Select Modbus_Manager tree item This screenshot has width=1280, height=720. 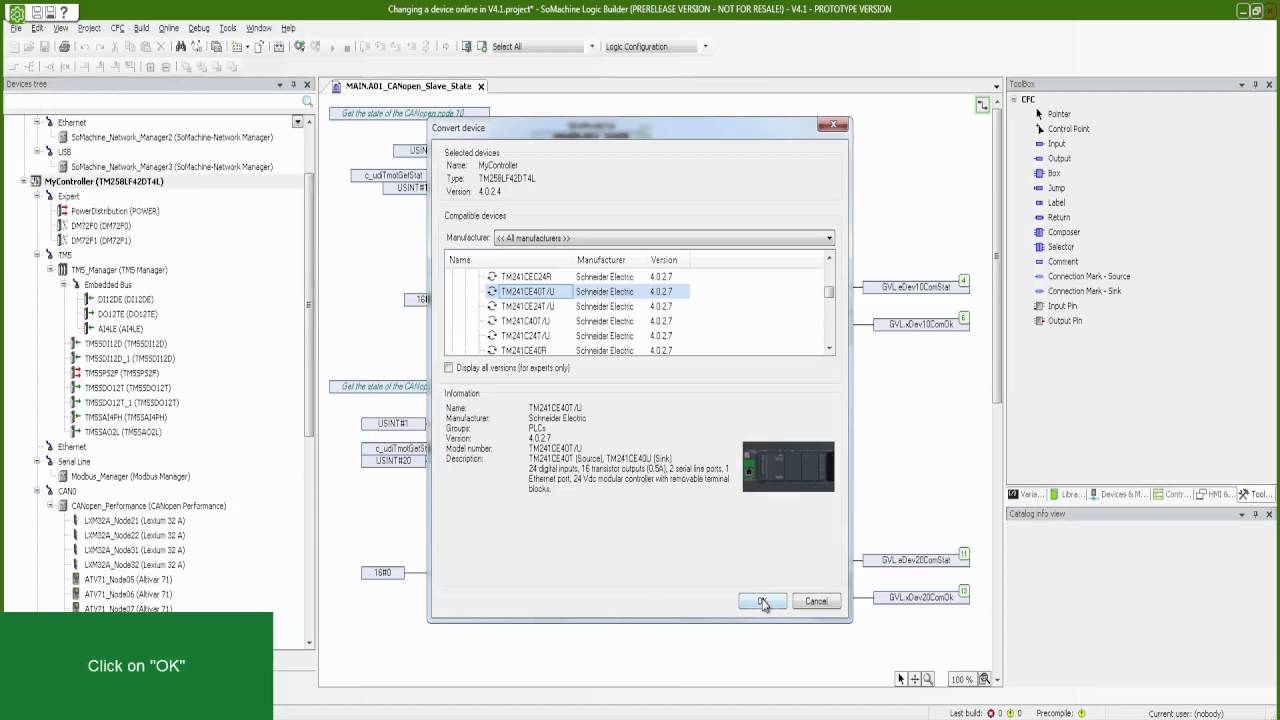pyautogui.click(x=130, y=476)
